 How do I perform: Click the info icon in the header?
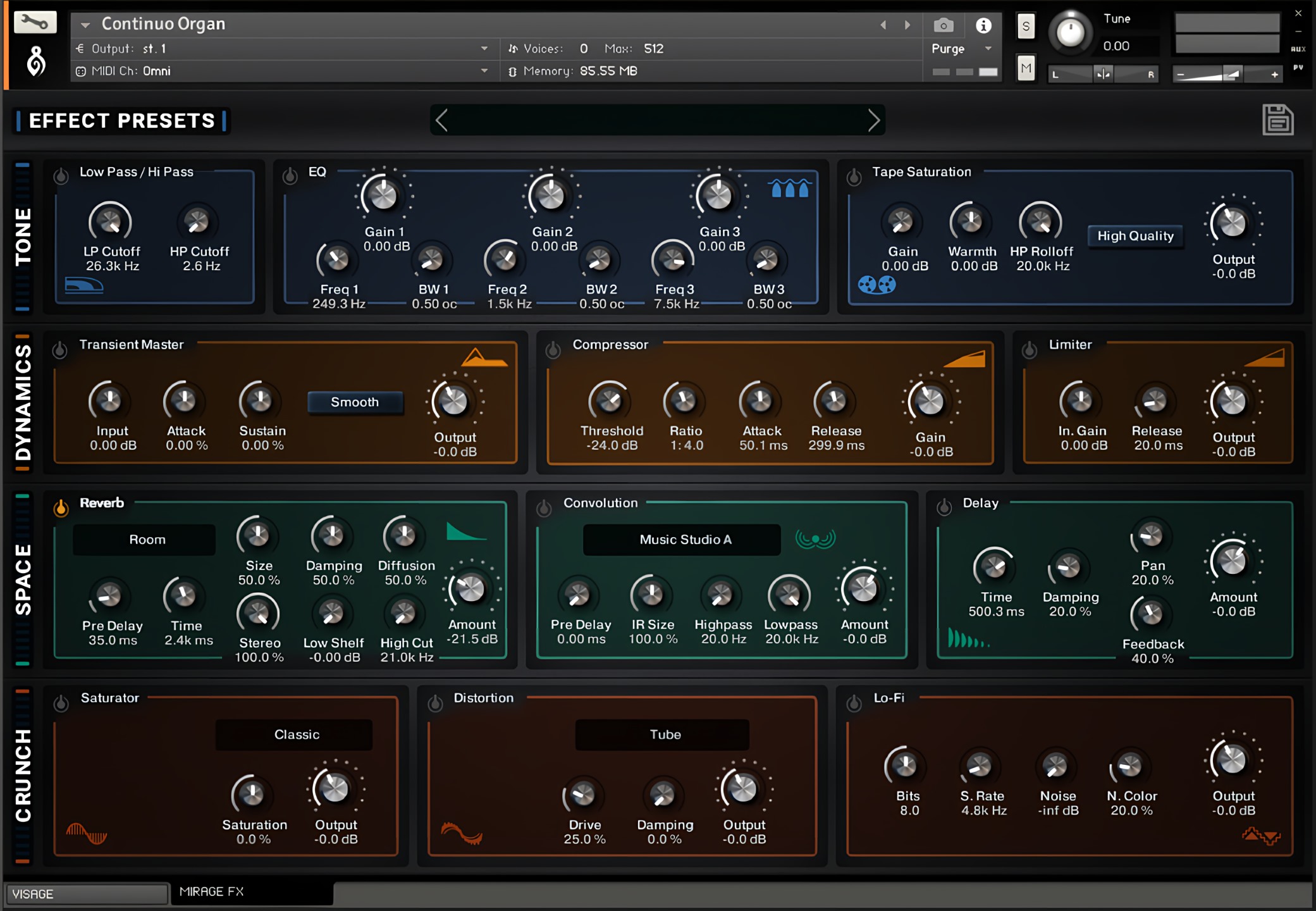pyautogui.click(x=983, y=25)
